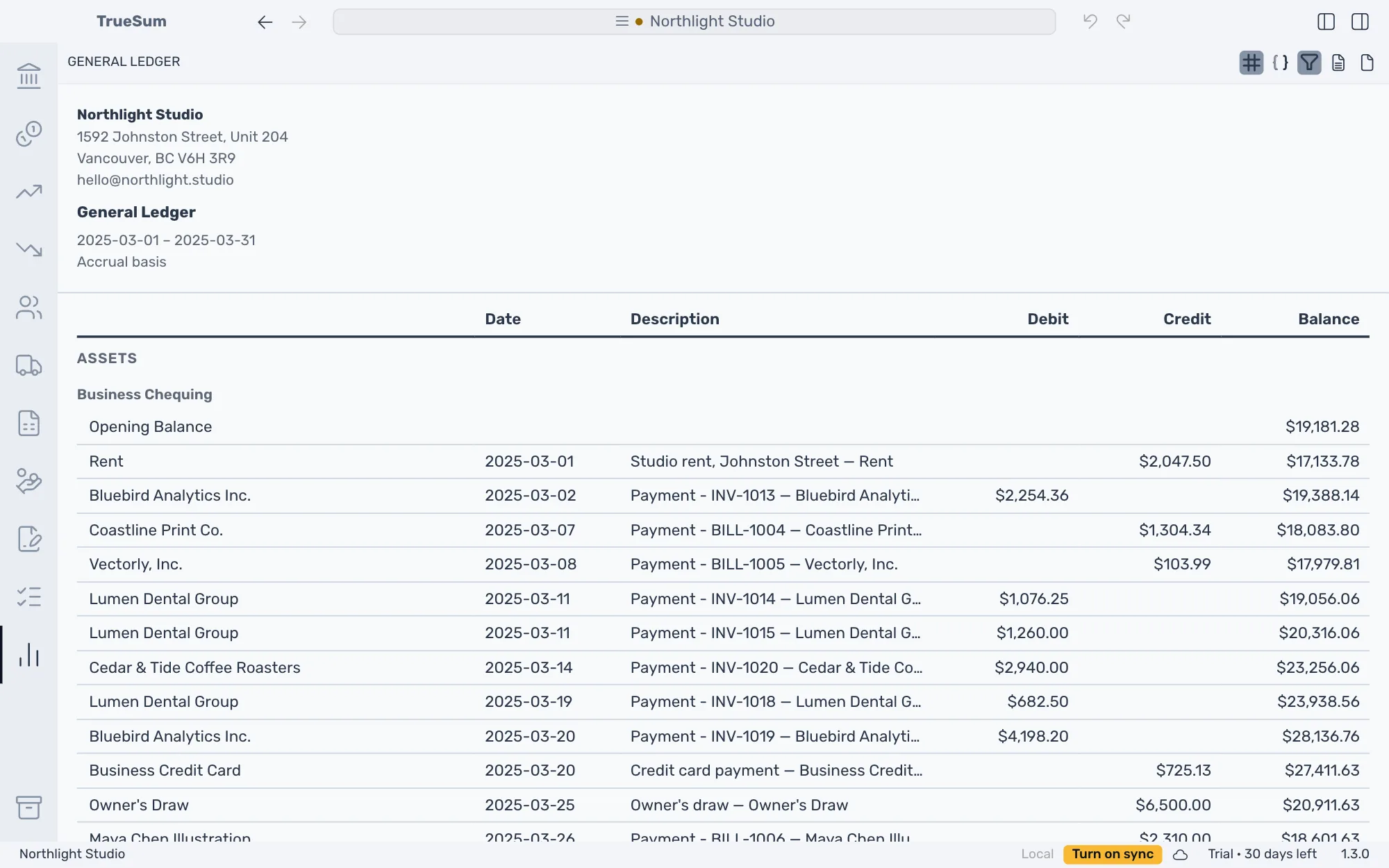Select the Cedar & Tide Coffee Roasters row
1389x868 pixels.
click(x=723, y=668)
